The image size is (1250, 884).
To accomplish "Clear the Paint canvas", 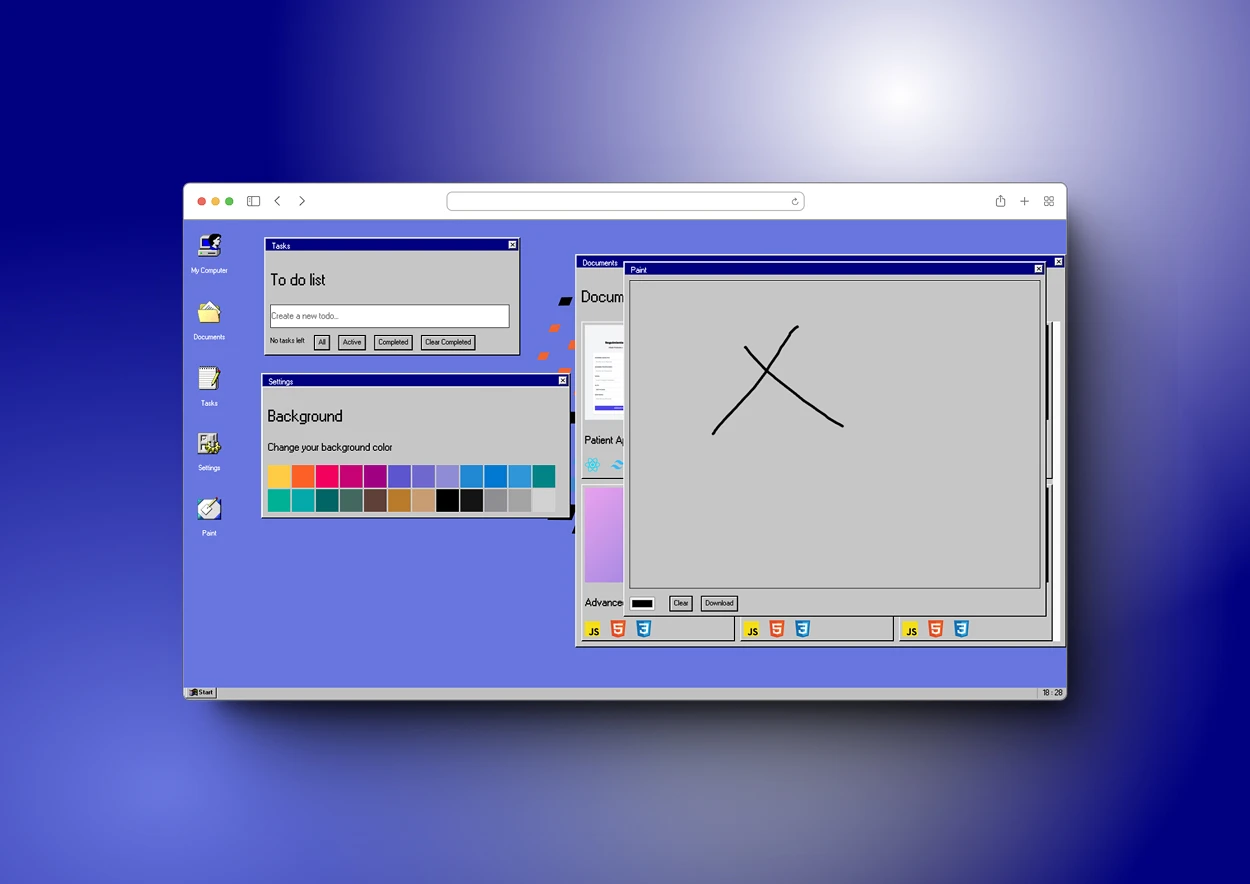I will pyautogui.click(x=680, y=603).
